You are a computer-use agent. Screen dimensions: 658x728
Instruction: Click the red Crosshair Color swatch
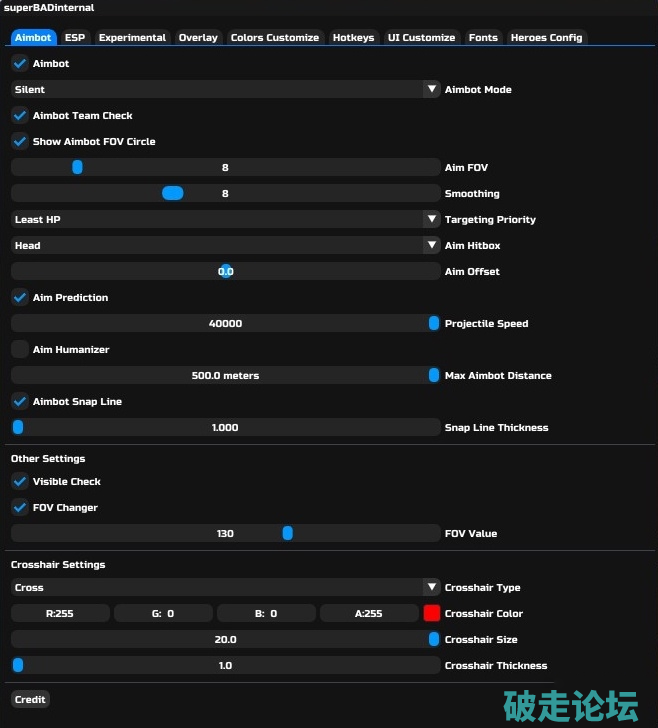coord(432,614)
